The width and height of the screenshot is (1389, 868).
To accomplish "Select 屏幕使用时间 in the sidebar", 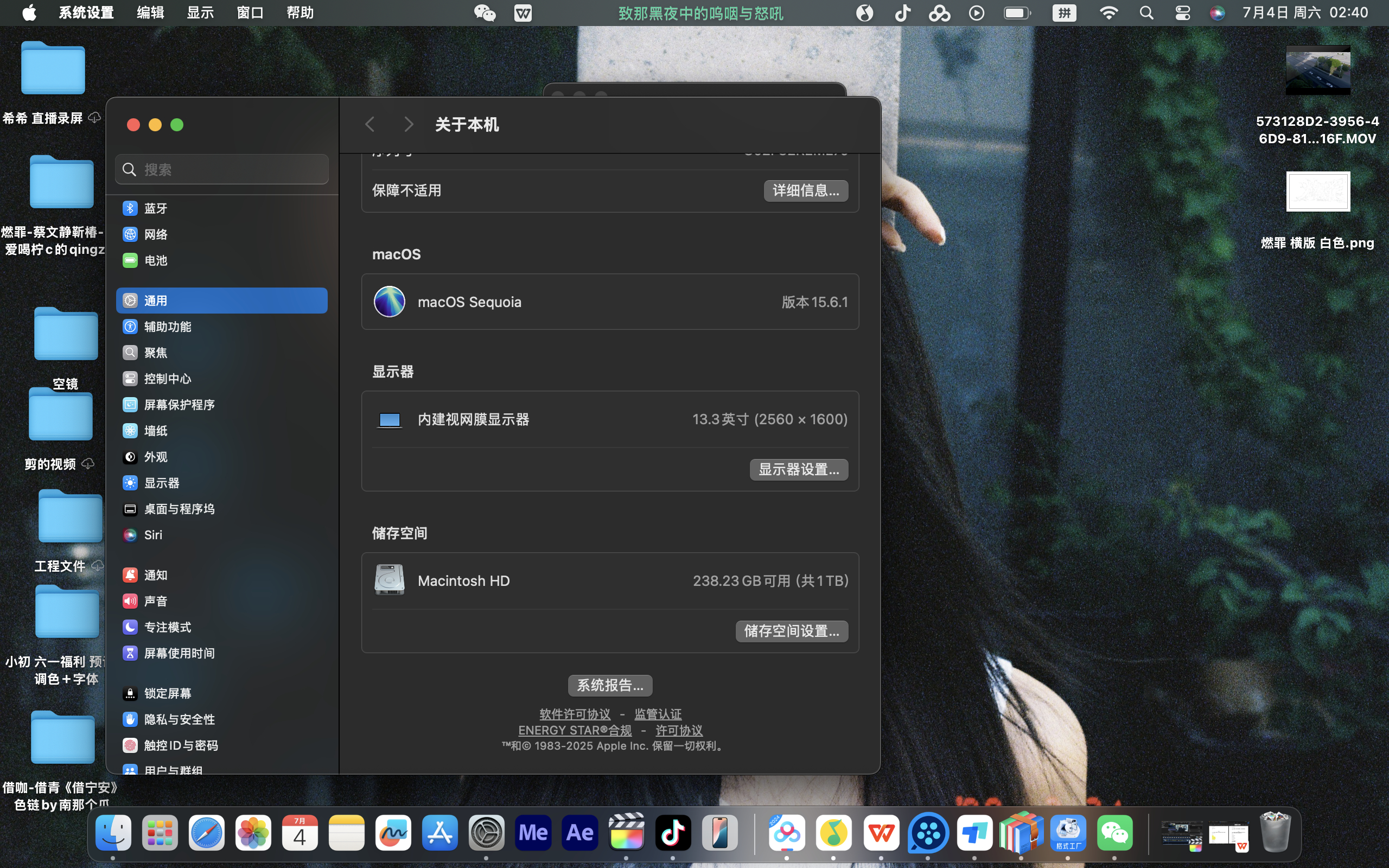I will pos(221,653).
